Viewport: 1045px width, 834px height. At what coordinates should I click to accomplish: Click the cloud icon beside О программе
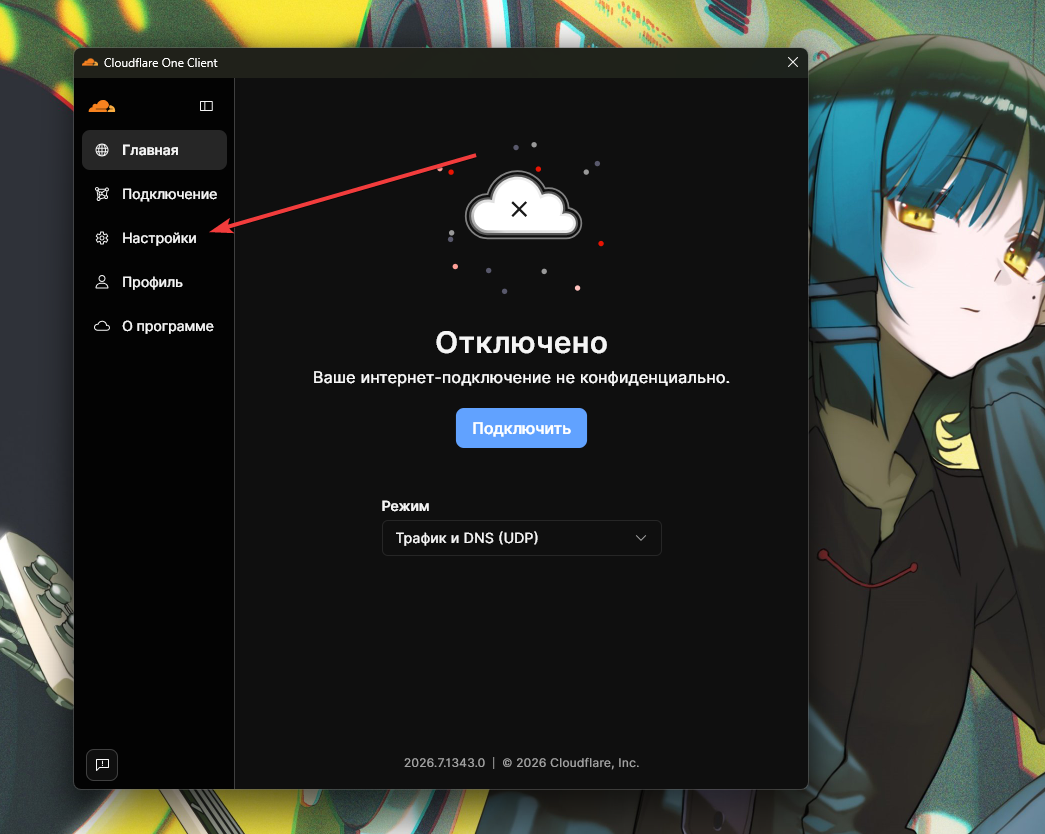(x=102, y=326)
